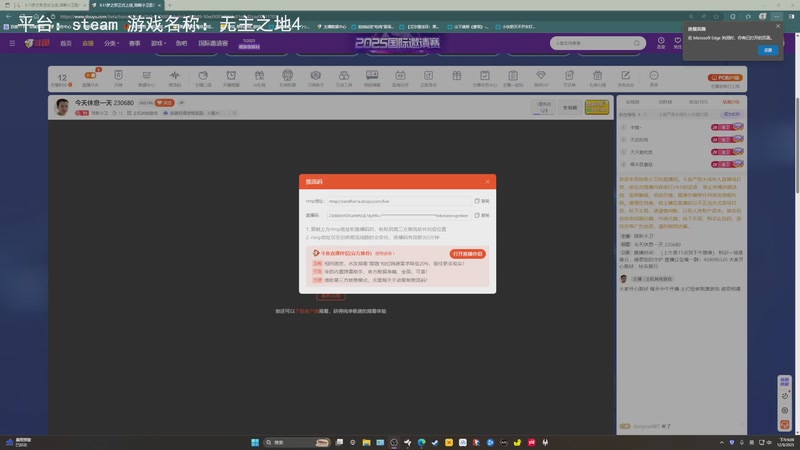Click the 还原 button in Edge popup

tap(768, 50)
